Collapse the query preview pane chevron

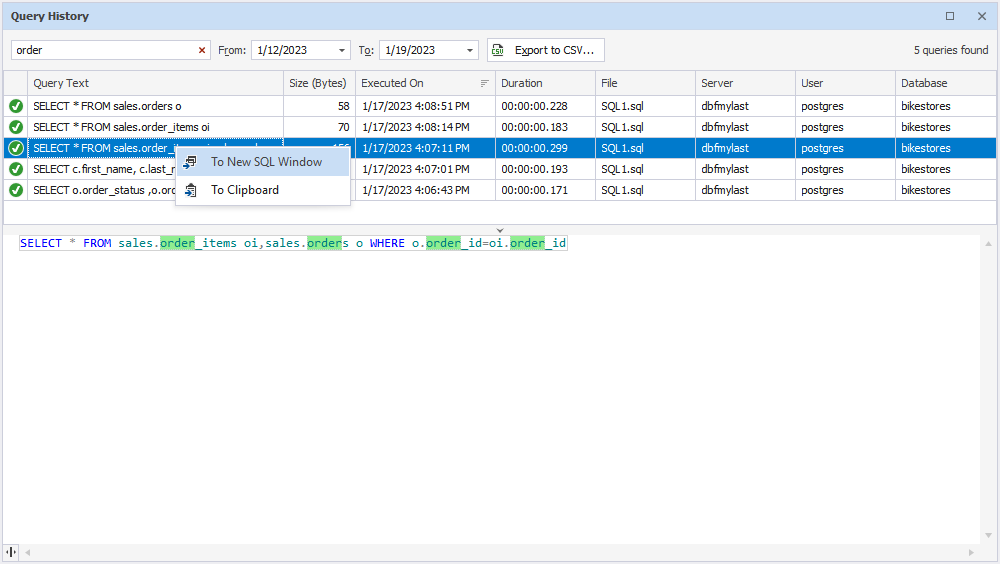coord(500,231)
